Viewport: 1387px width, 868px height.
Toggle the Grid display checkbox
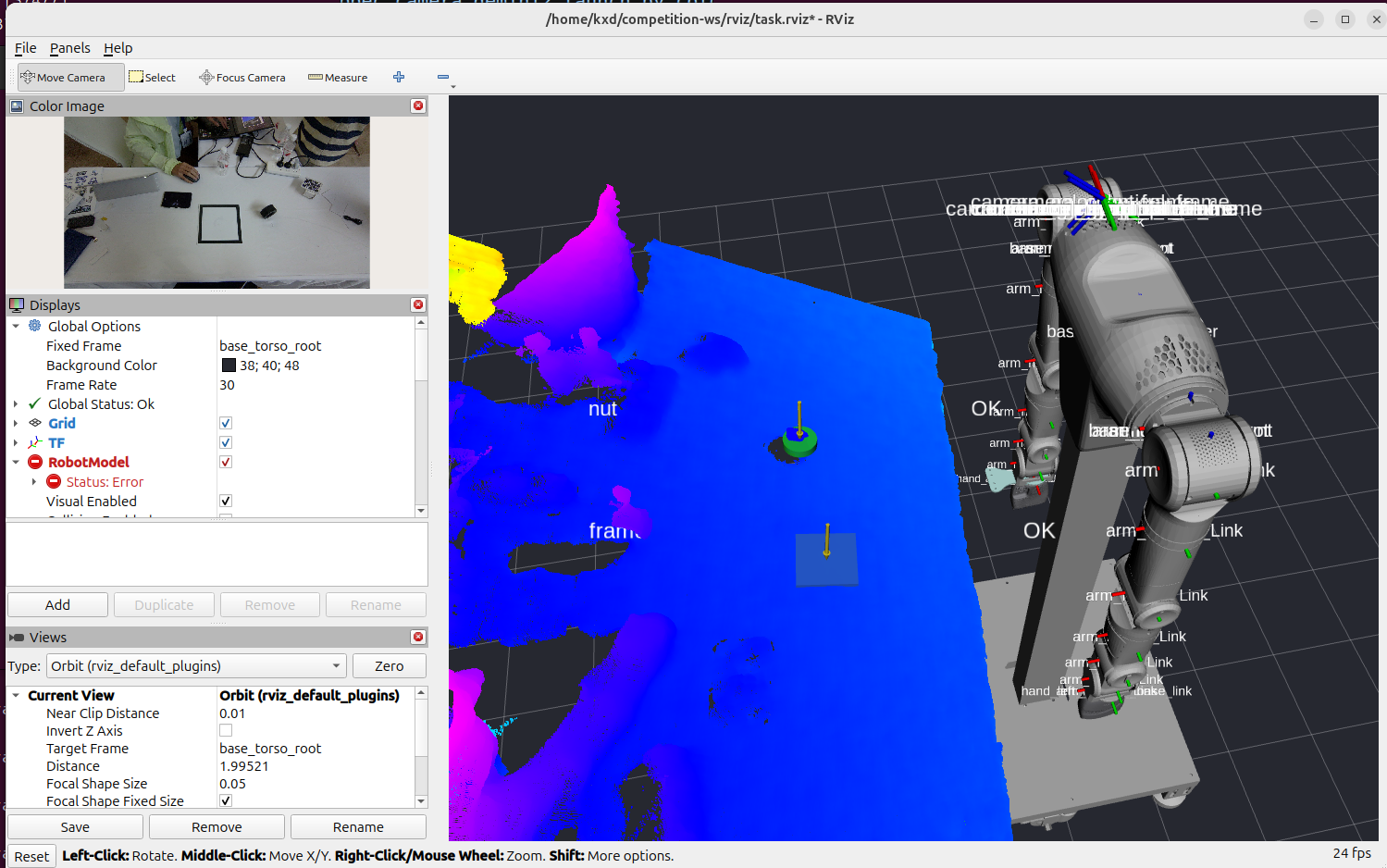[x=226, y=423]
